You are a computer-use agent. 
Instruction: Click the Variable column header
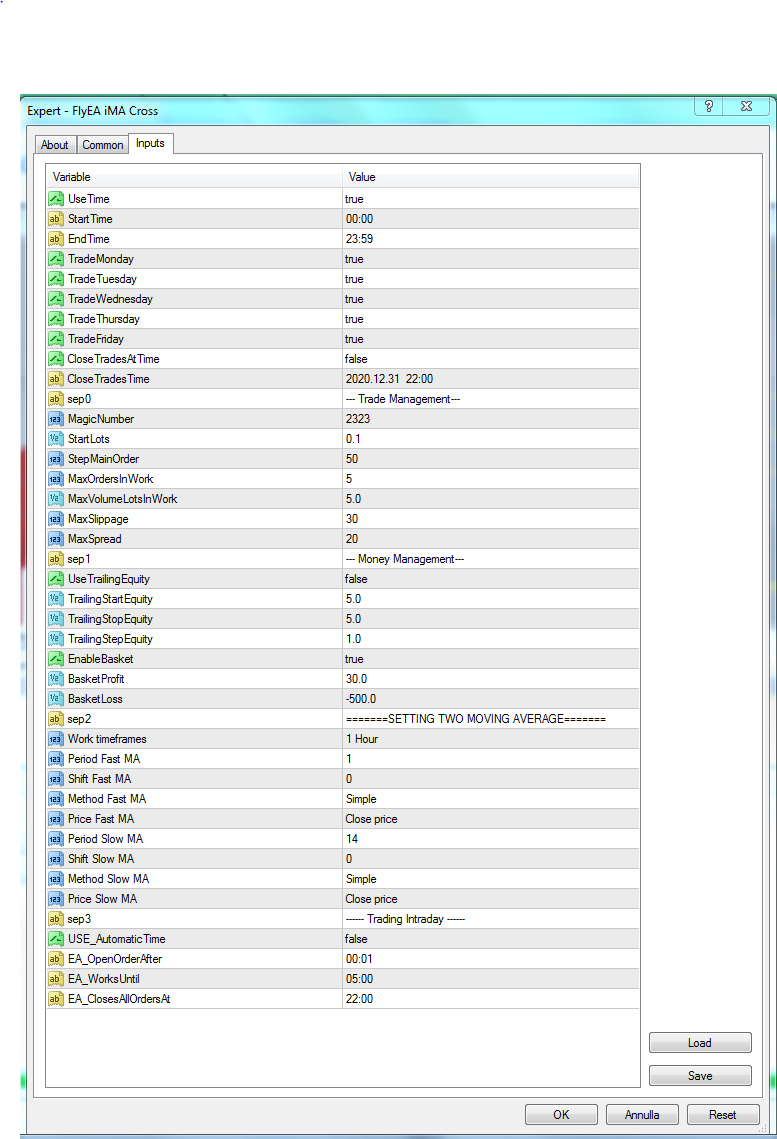[x=195, y=177]
